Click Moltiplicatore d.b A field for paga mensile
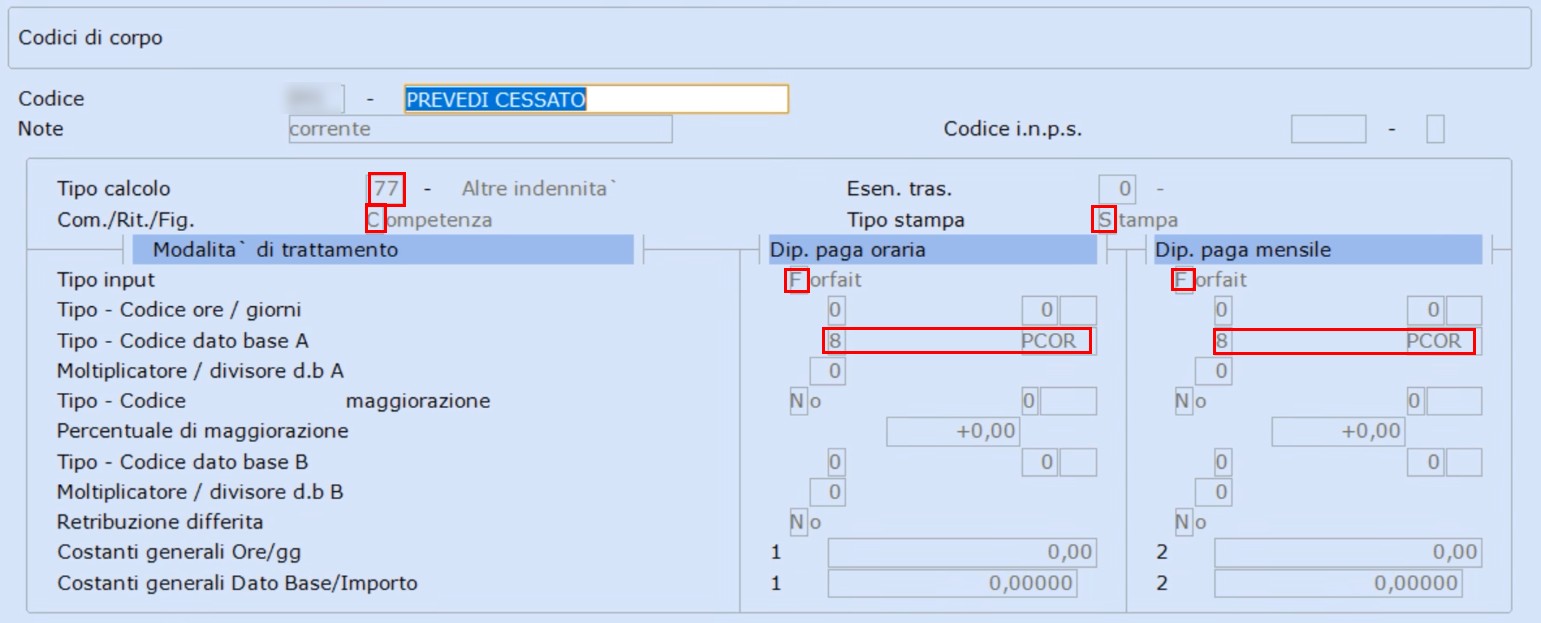 point(1213,371)
